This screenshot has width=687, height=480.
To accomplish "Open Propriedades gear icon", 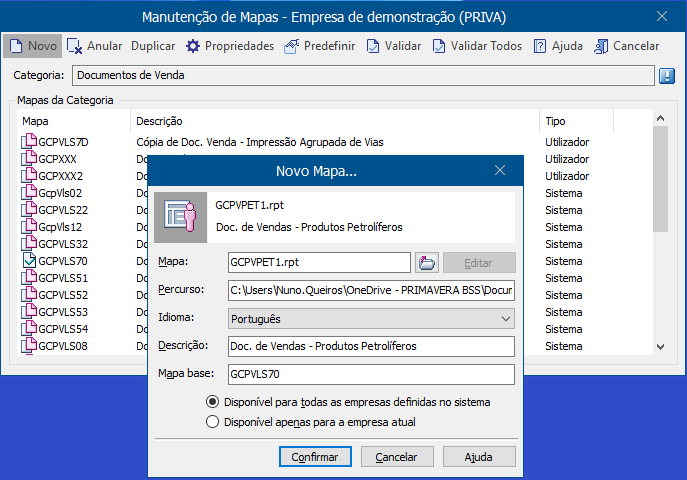I will click(193, 46).
